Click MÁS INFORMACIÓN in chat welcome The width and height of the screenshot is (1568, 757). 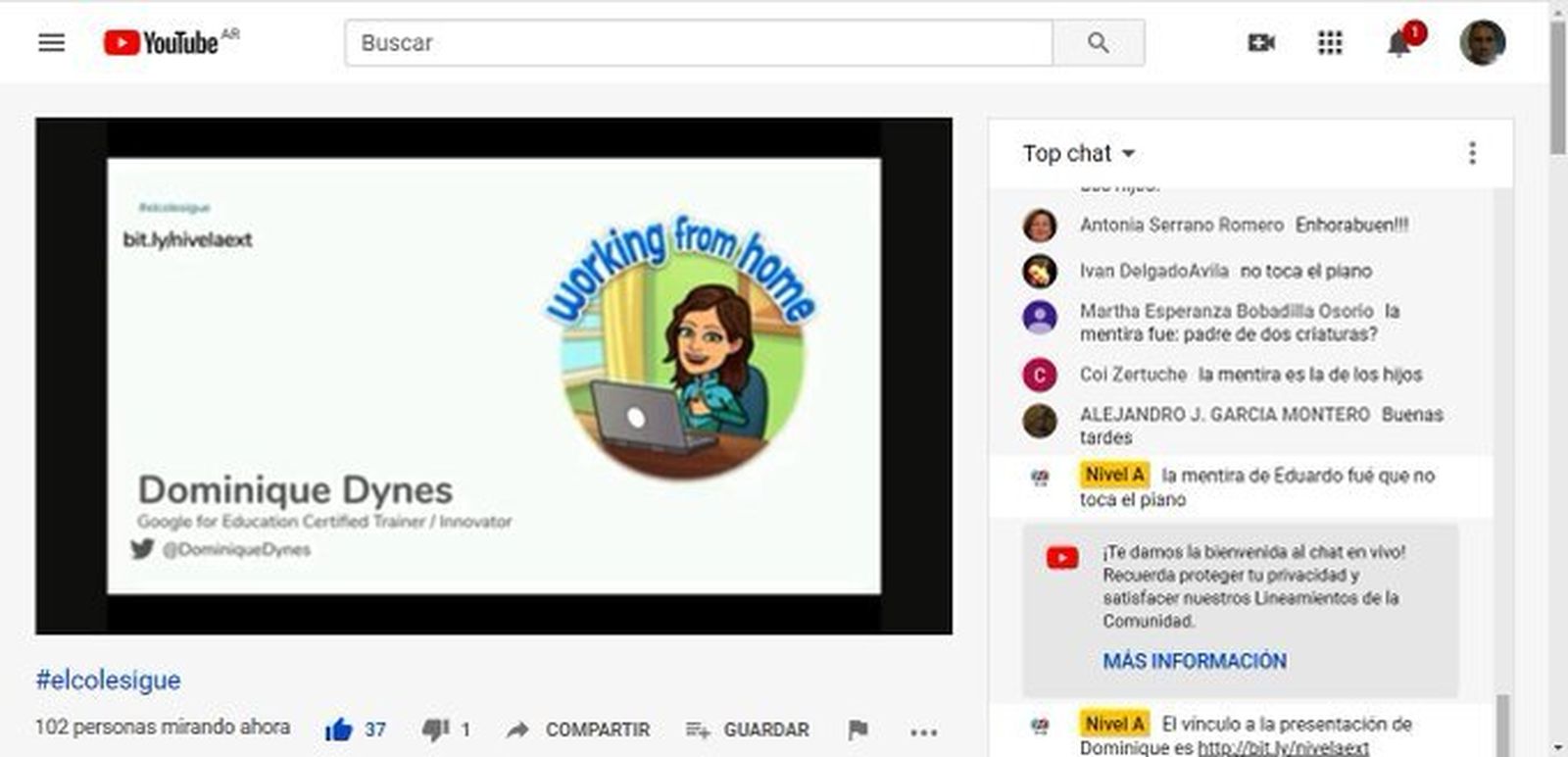click(1194, 661)
